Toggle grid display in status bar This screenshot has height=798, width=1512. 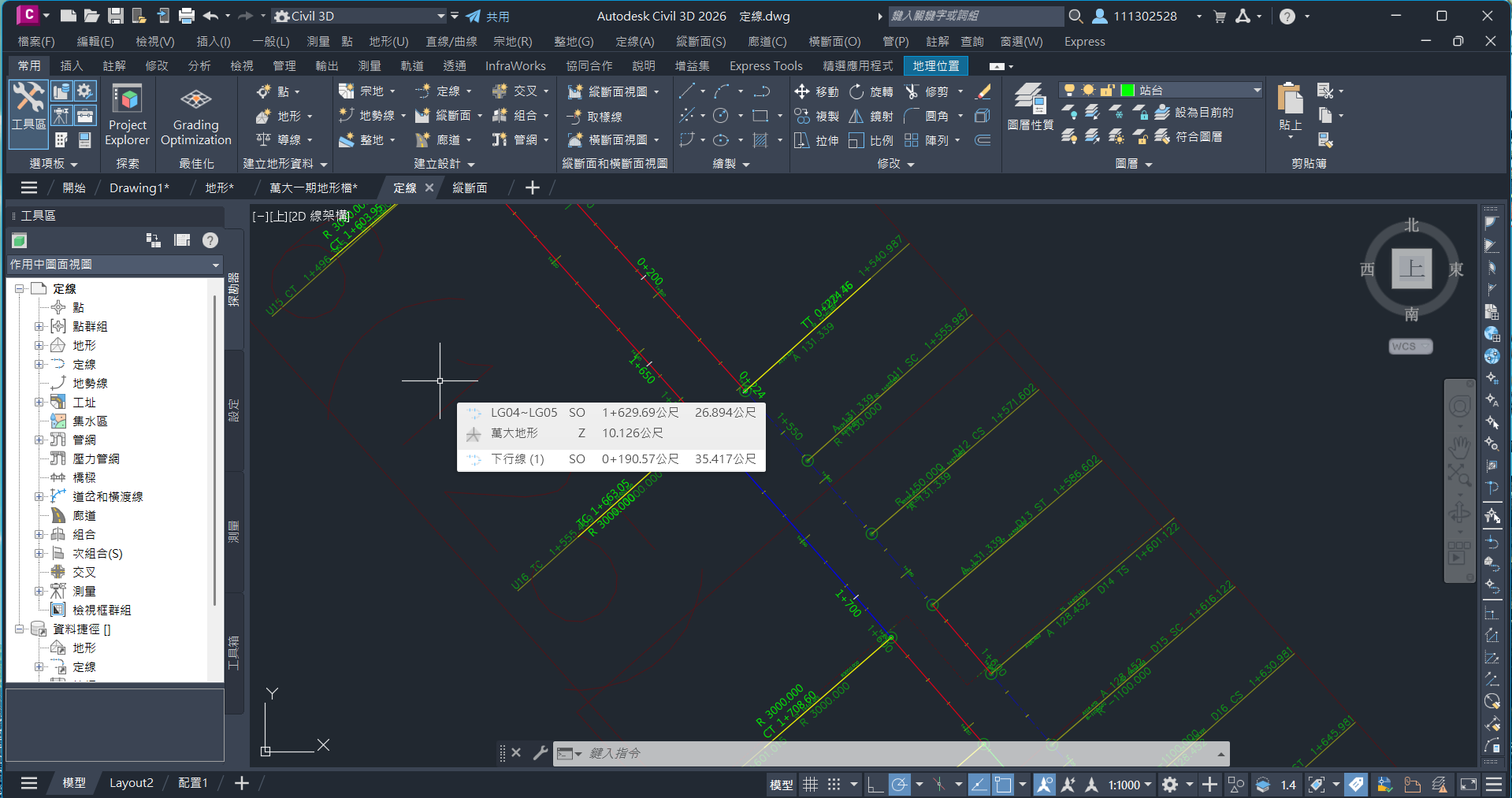click(810, 785)
